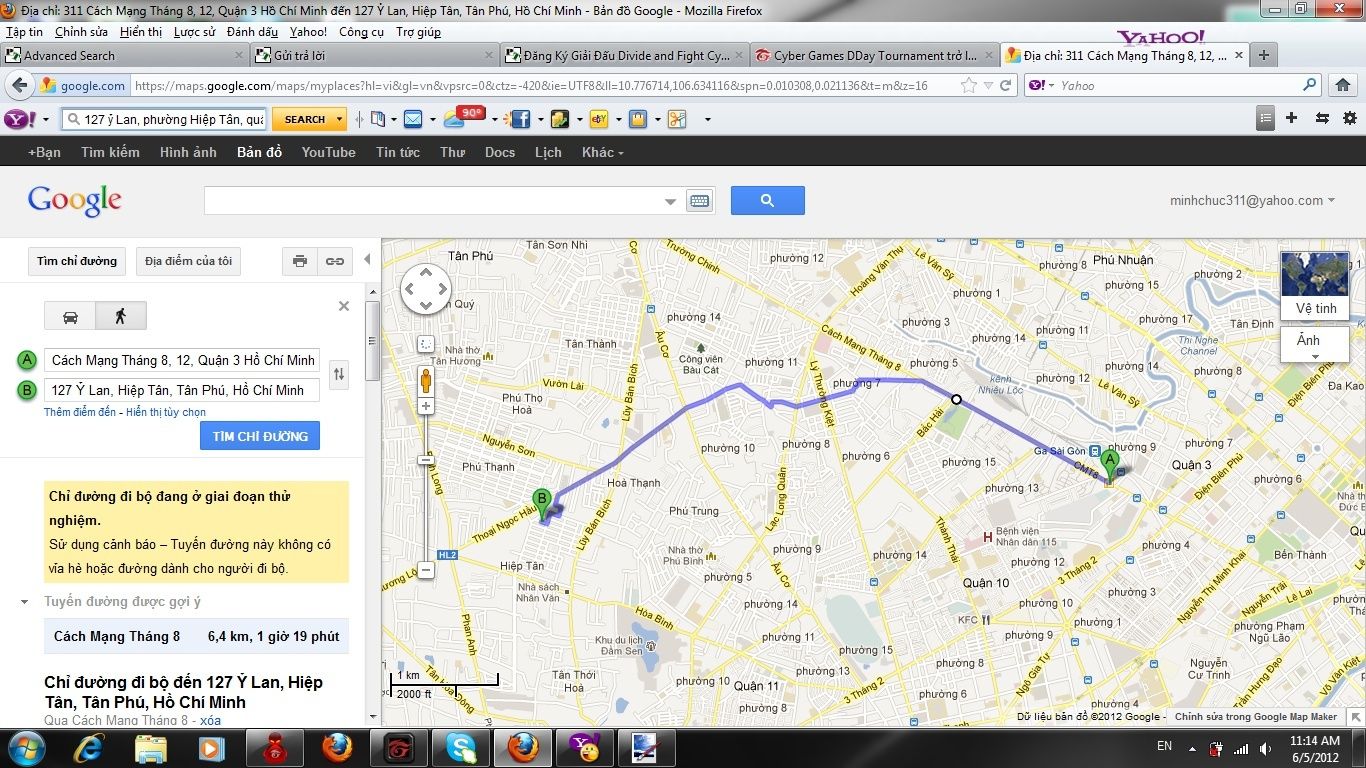Open Facebook icon in Yahoo toolbar

click(520, 119)
